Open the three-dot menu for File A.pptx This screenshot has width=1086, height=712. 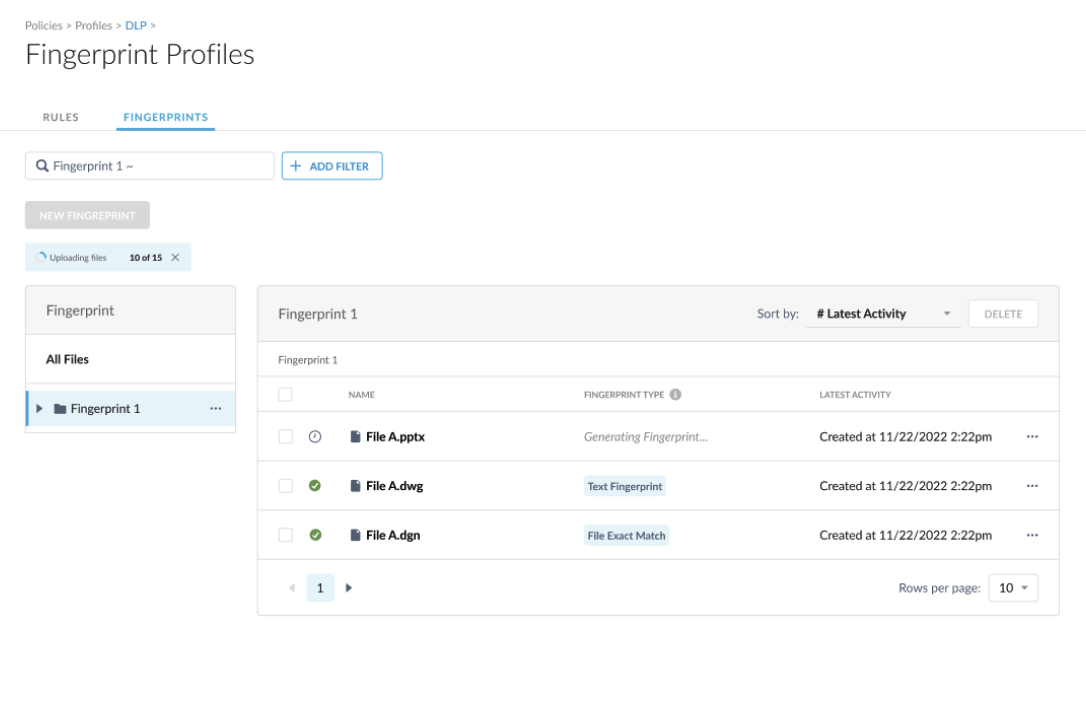(1032, 437)
